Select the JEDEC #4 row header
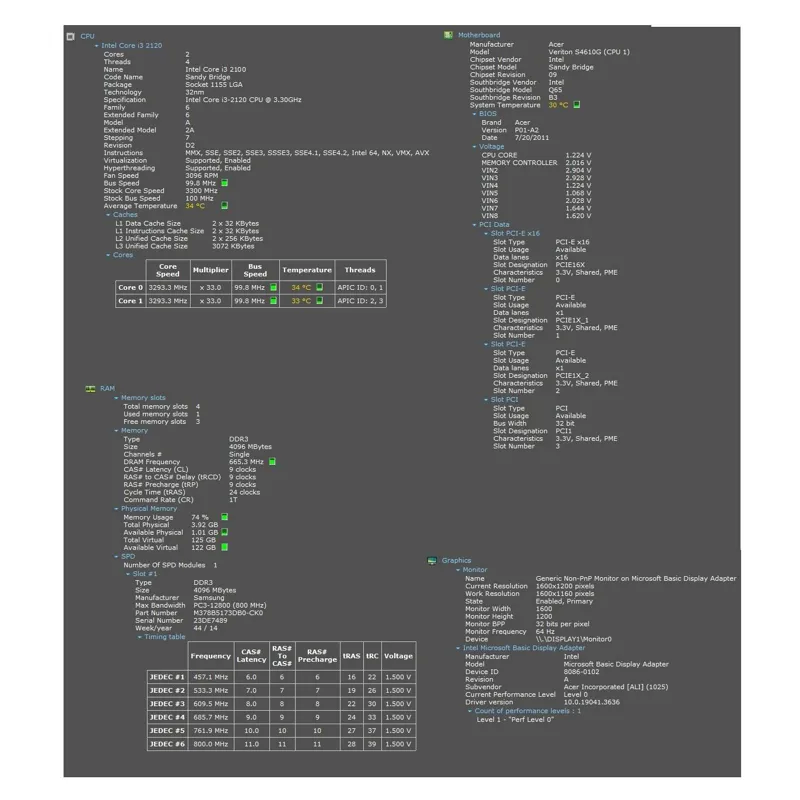 click(167, 717)
